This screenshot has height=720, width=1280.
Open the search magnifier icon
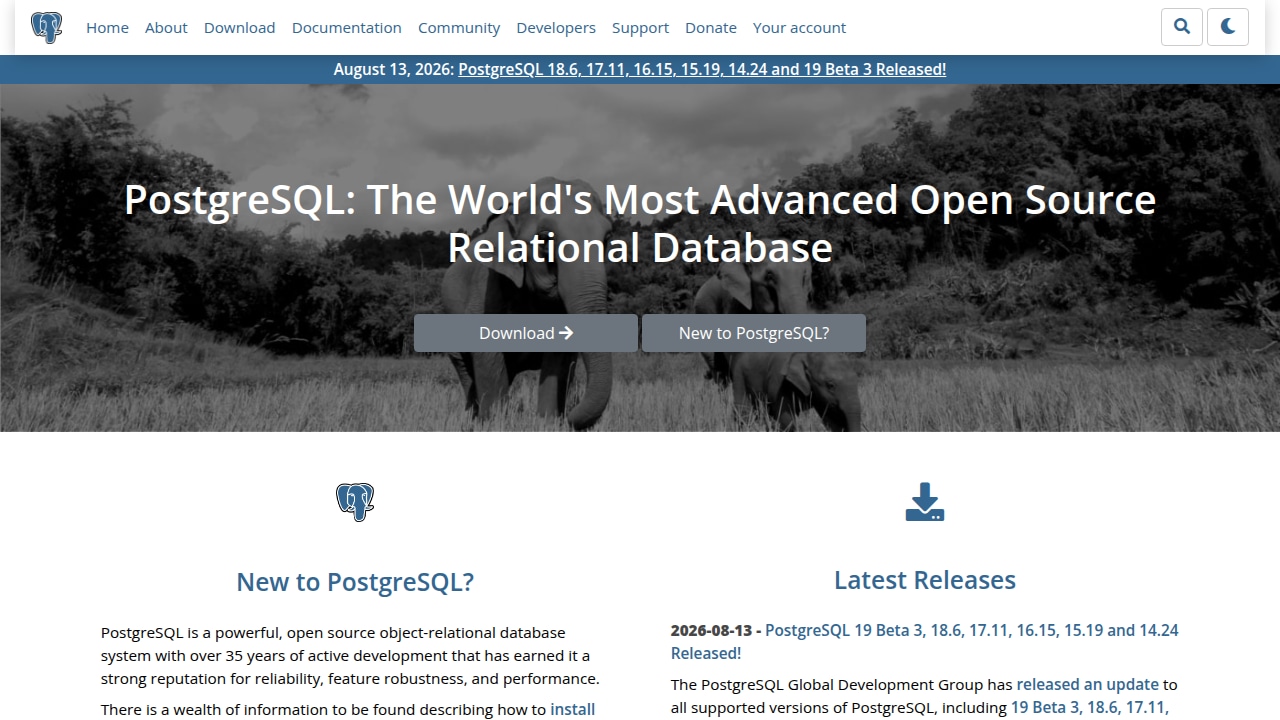(x=1182, y=27)
